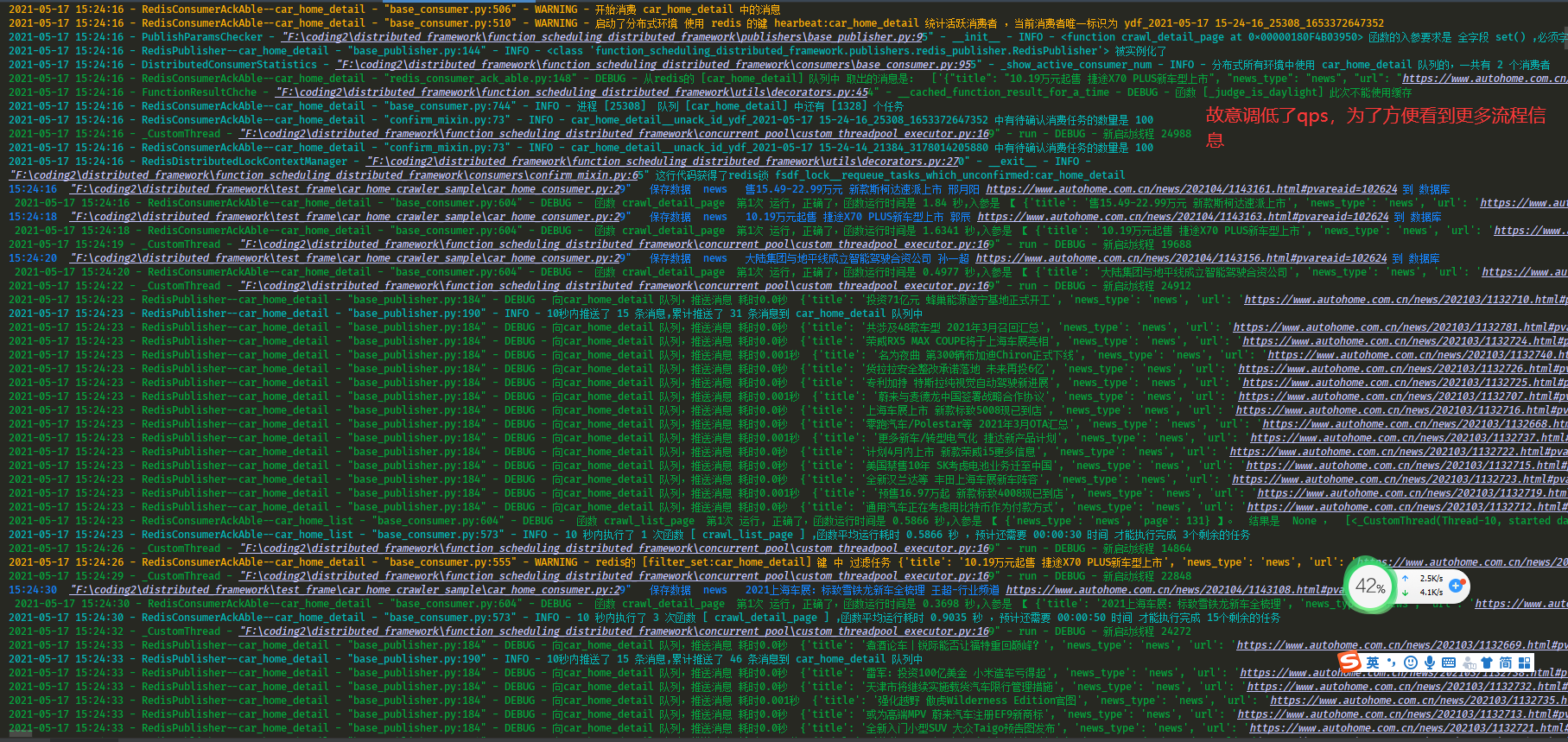Open autohome news URL 1132726.html
1568x742 pixels.
point(1403,369)
